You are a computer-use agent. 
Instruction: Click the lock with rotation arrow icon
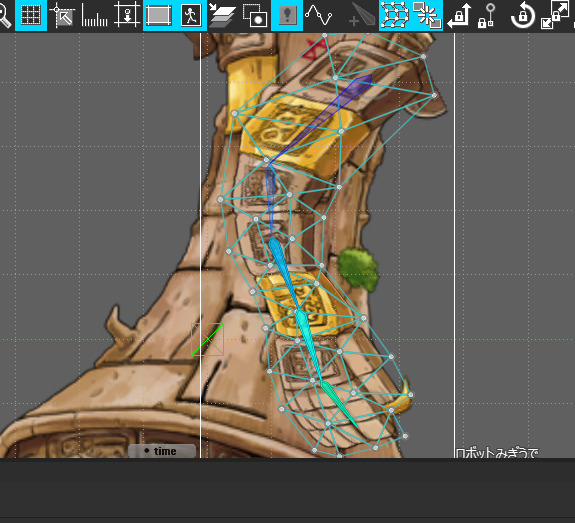click(523, 15)
